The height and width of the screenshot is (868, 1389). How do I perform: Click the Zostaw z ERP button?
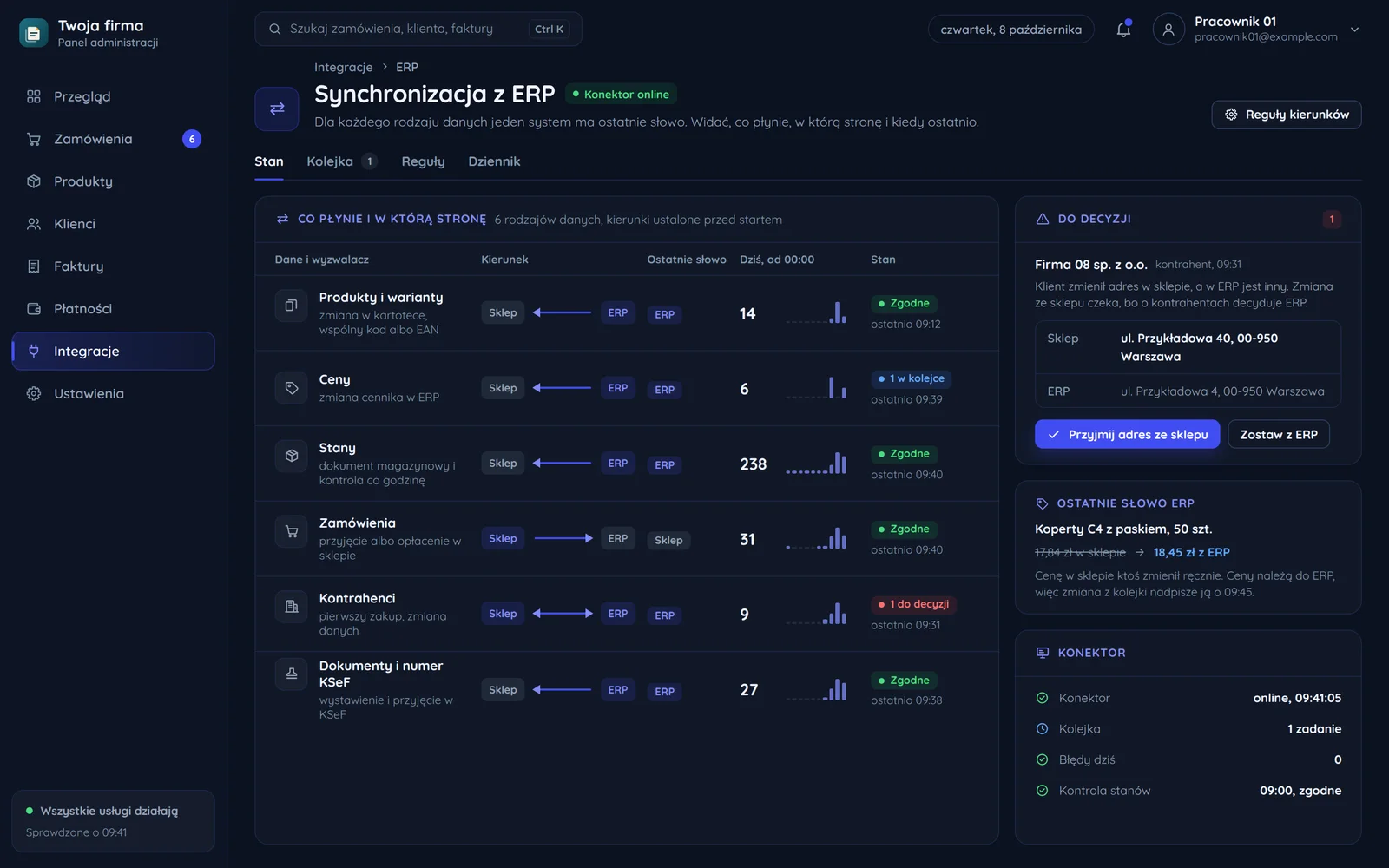(x=1279, y=435)
